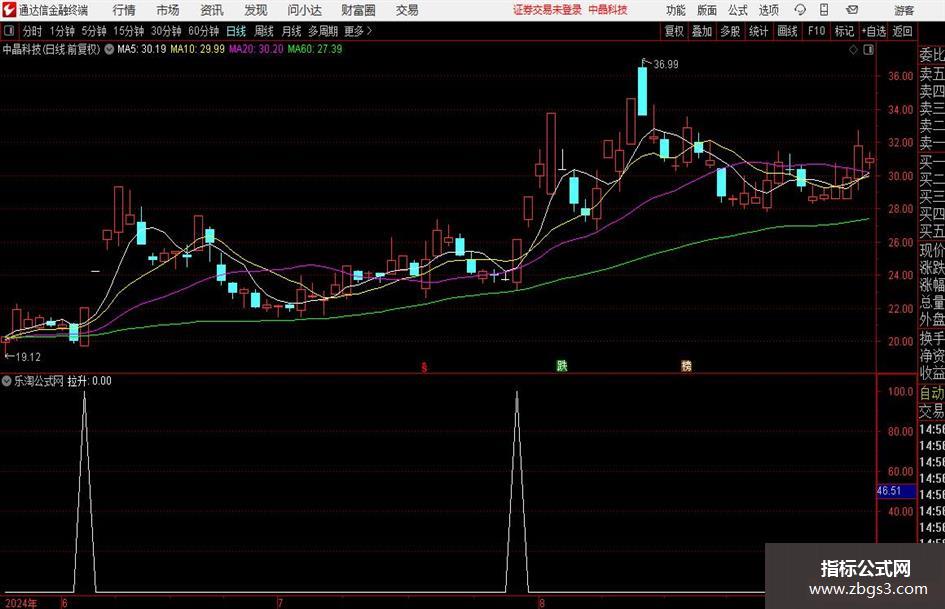Switch to 月线 monthly tab
The width and height of the screenshot is (945, 609).
[292, 31]
